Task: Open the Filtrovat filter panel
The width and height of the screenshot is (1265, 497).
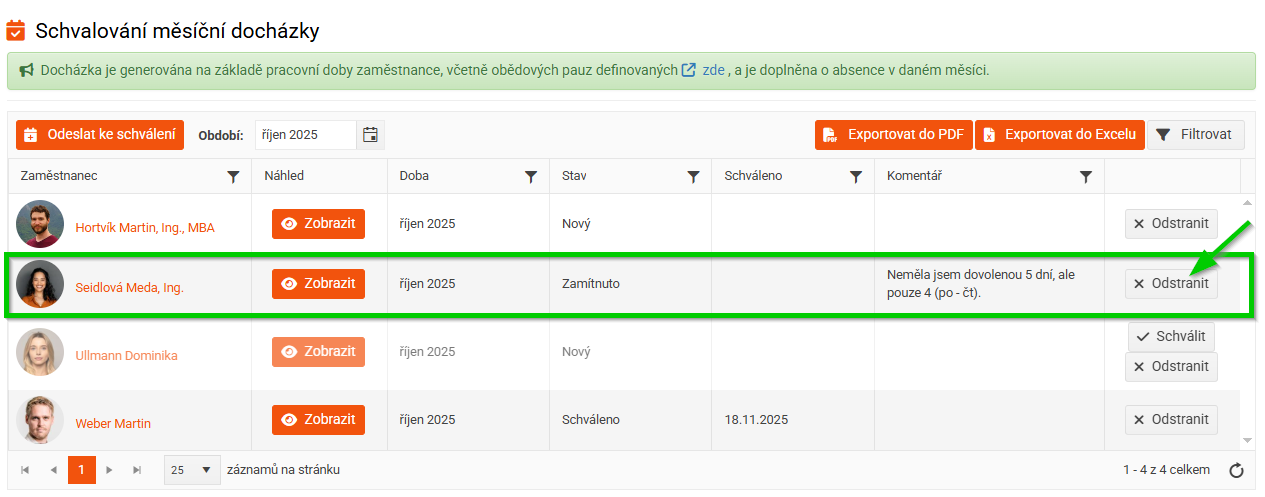Action: tap(1196, 135)
